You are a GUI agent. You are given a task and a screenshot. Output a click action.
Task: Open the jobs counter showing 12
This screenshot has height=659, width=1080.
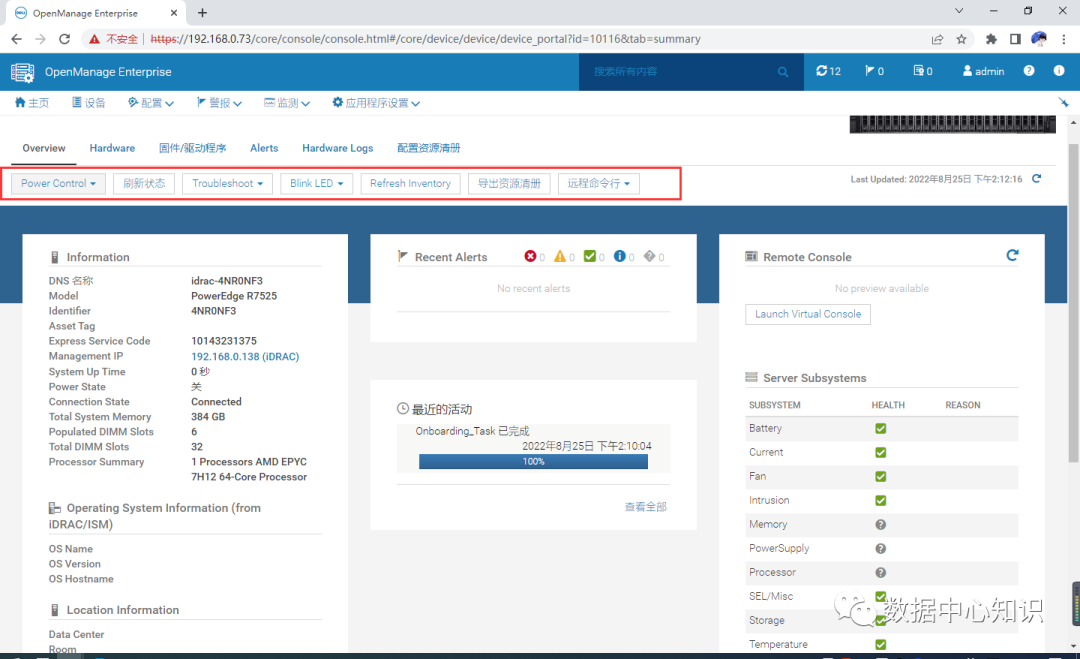click(829, 71)
